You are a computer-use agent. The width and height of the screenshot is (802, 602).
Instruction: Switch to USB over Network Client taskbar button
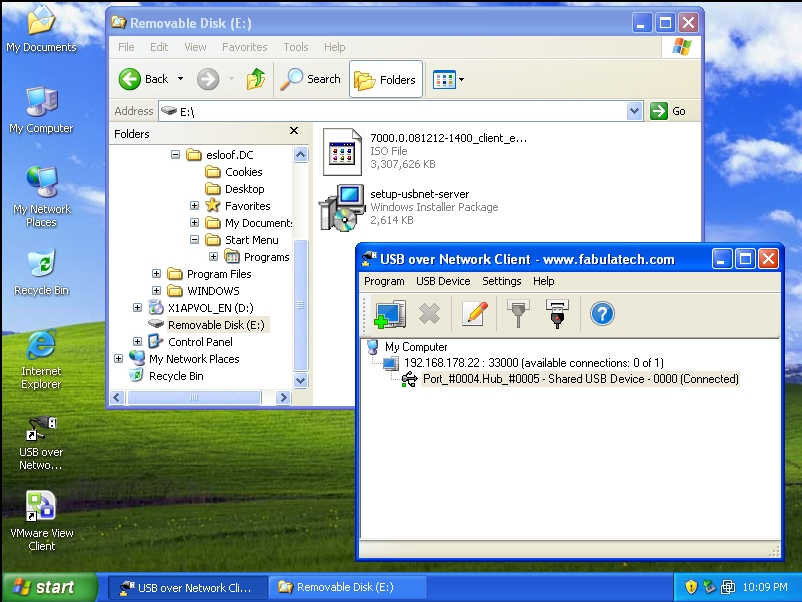(x=188, y=588)
